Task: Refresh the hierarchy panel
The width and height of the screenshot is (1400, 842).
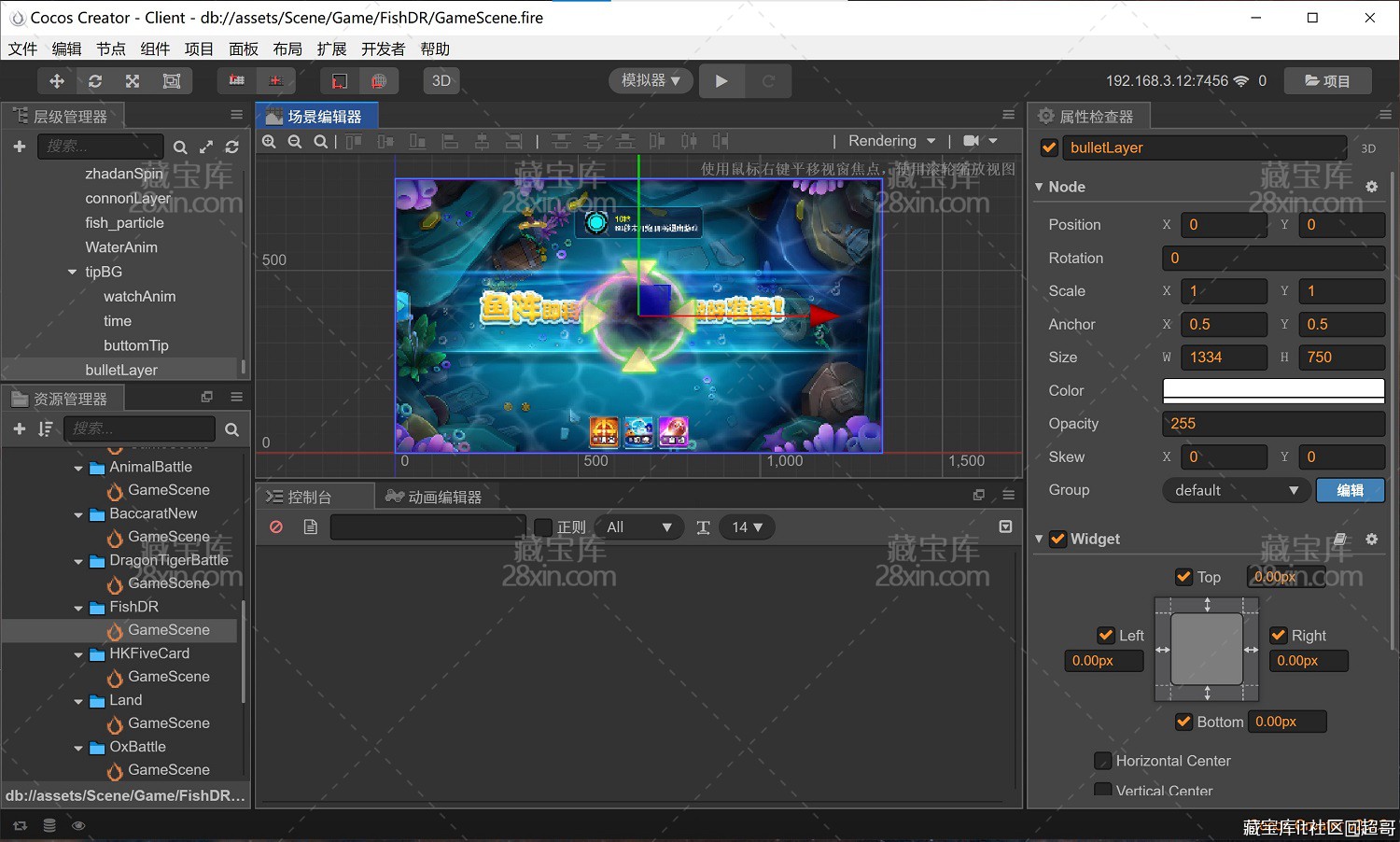Action: point(231,147)
